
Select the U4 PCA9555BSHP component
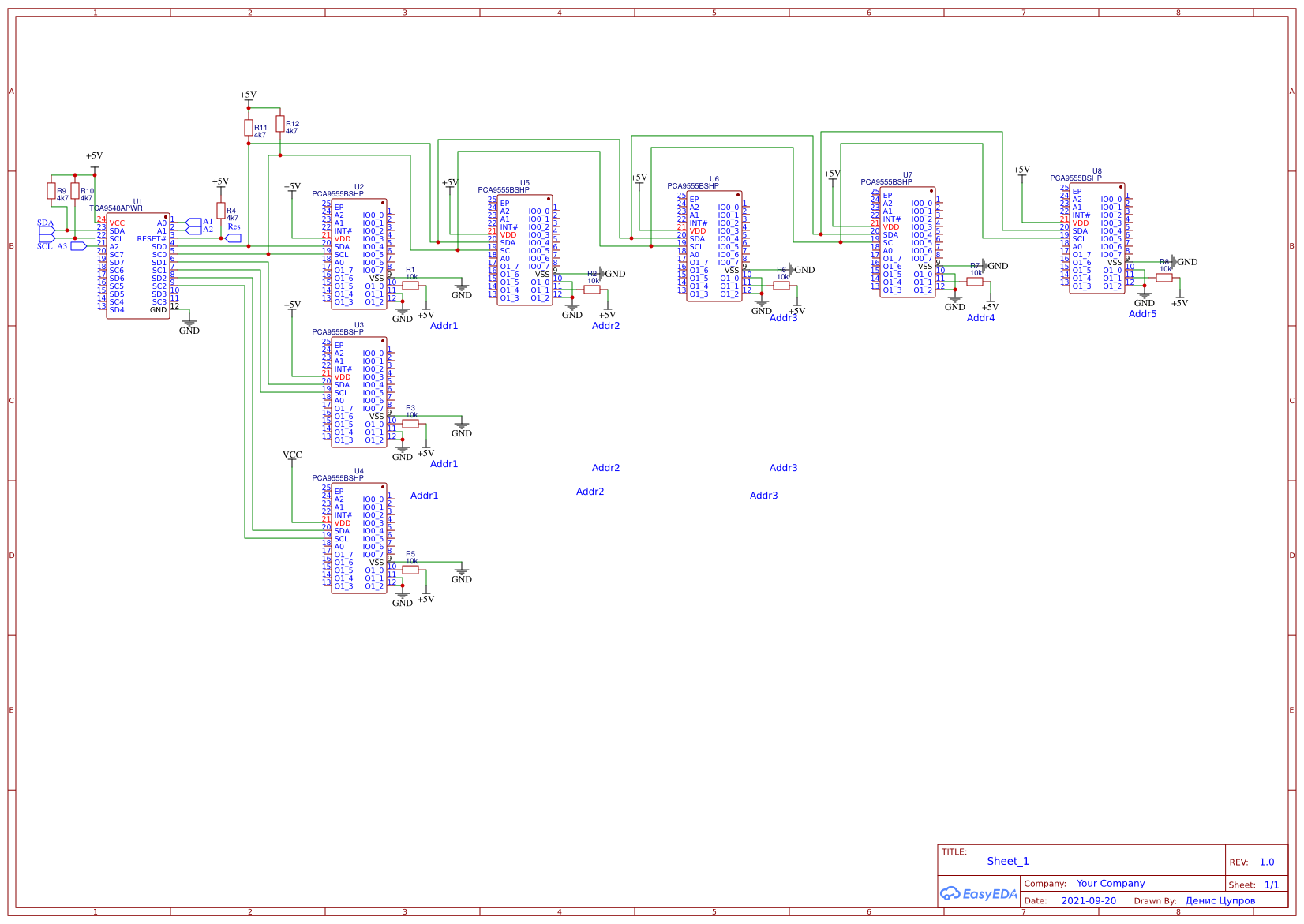[359, 537]
